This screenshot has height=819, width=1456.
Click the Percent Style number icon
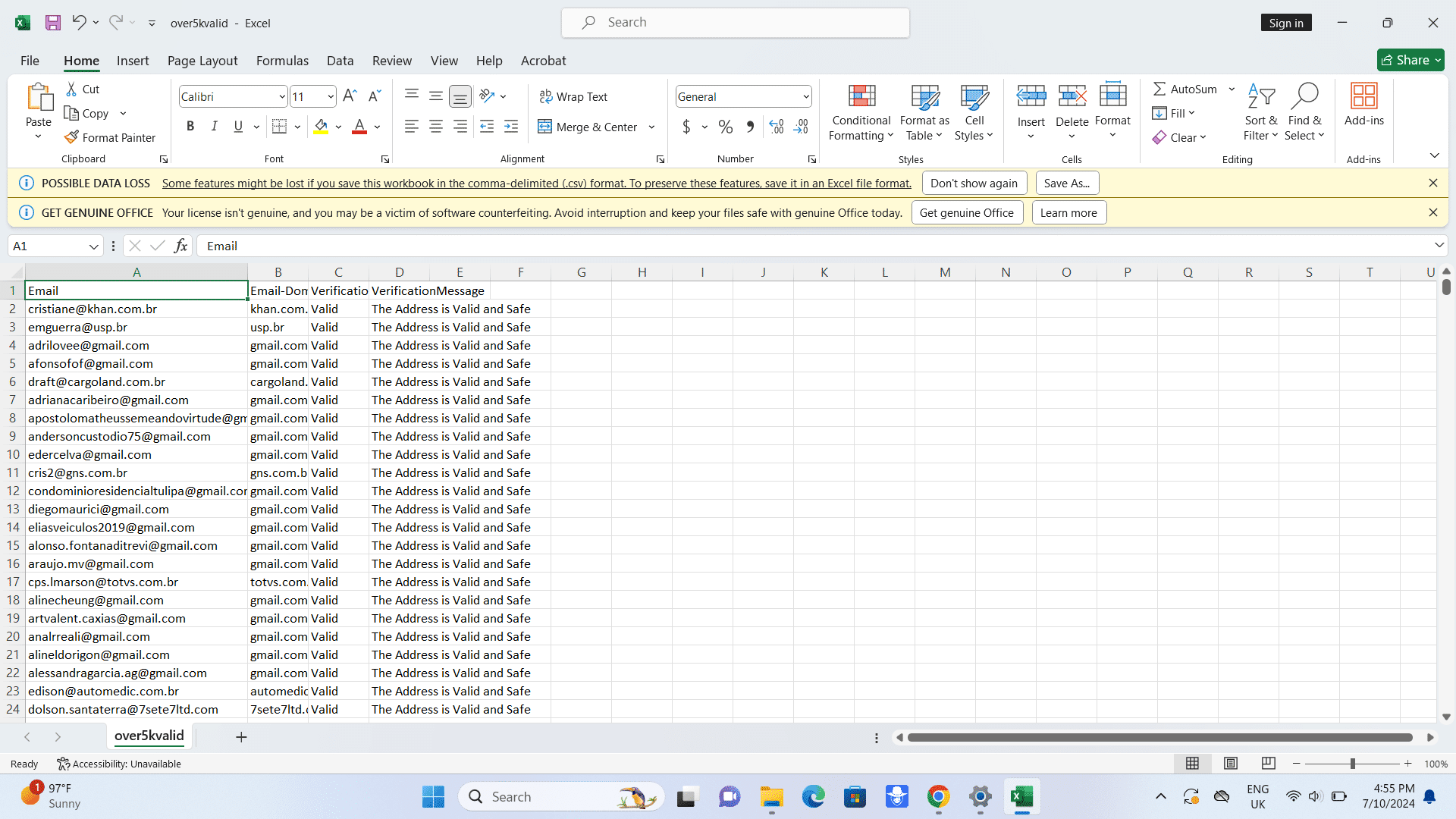[726, 127]
